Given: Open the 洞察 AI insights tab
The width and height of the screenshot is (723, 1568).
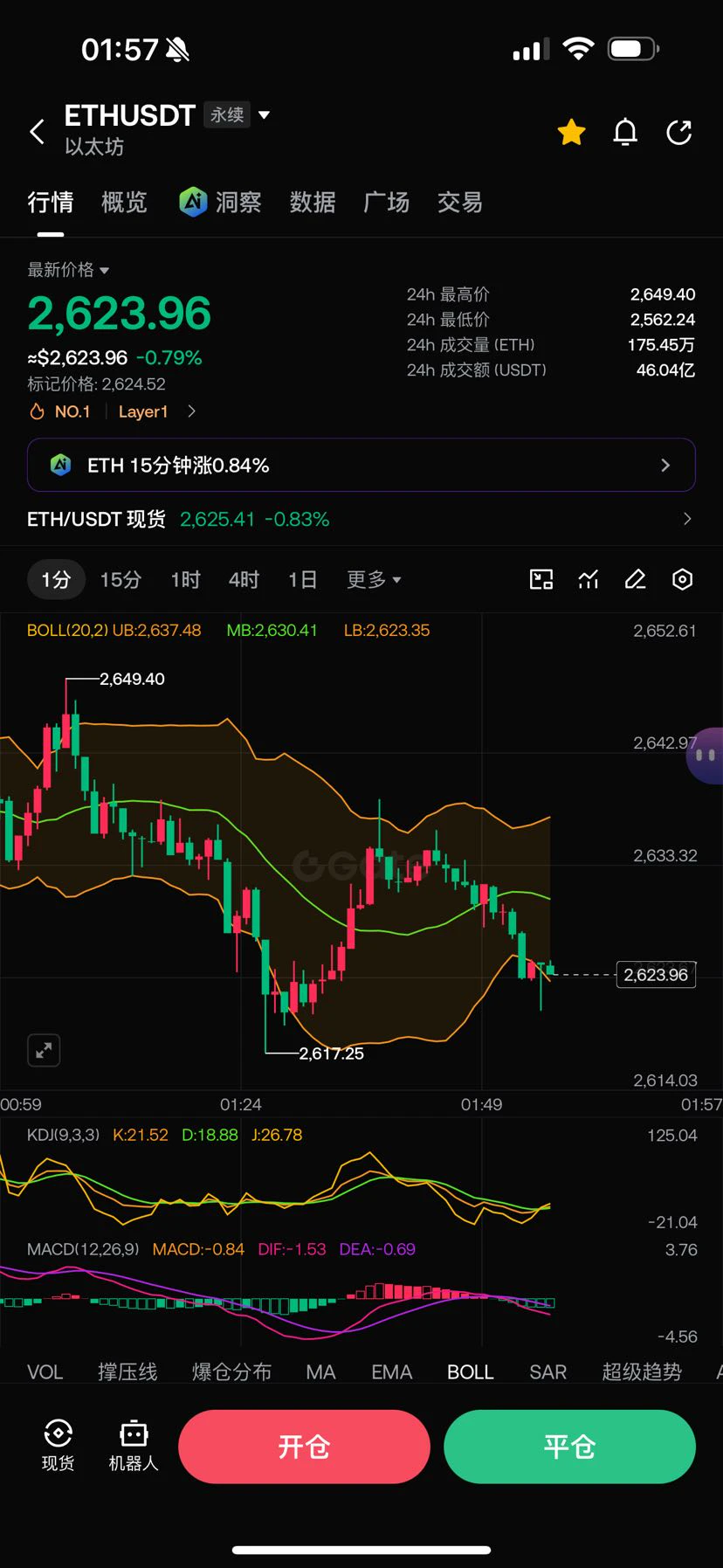Looking at the screenshot, I should (x=220, y=203).
